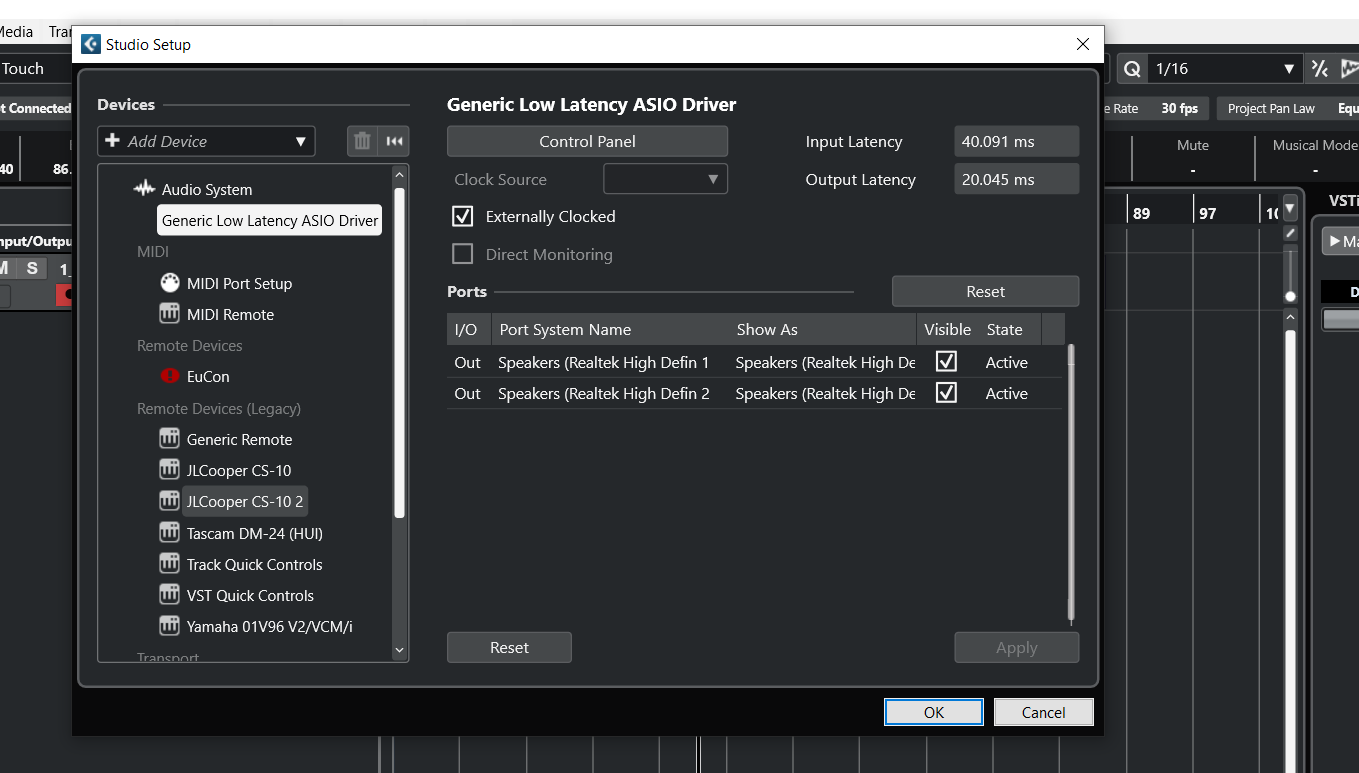The image size is (1359, 773).
Task: Click the 30 fps frame rate value
Action: 1179,108
